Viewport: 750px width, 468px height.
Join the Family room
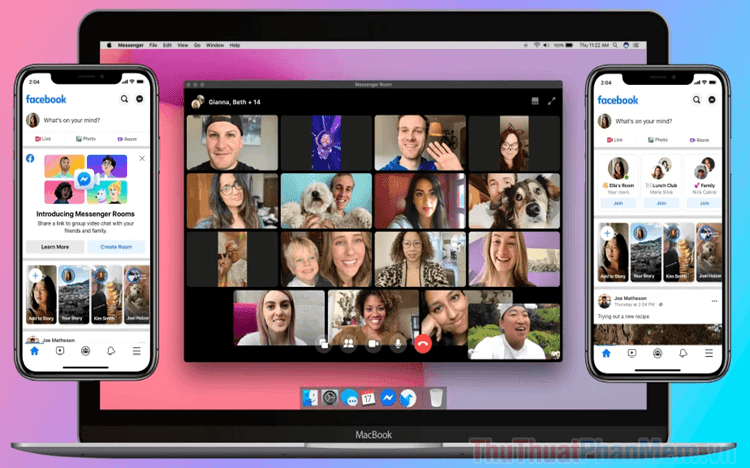pyautogui.click(x=704, y=203)
